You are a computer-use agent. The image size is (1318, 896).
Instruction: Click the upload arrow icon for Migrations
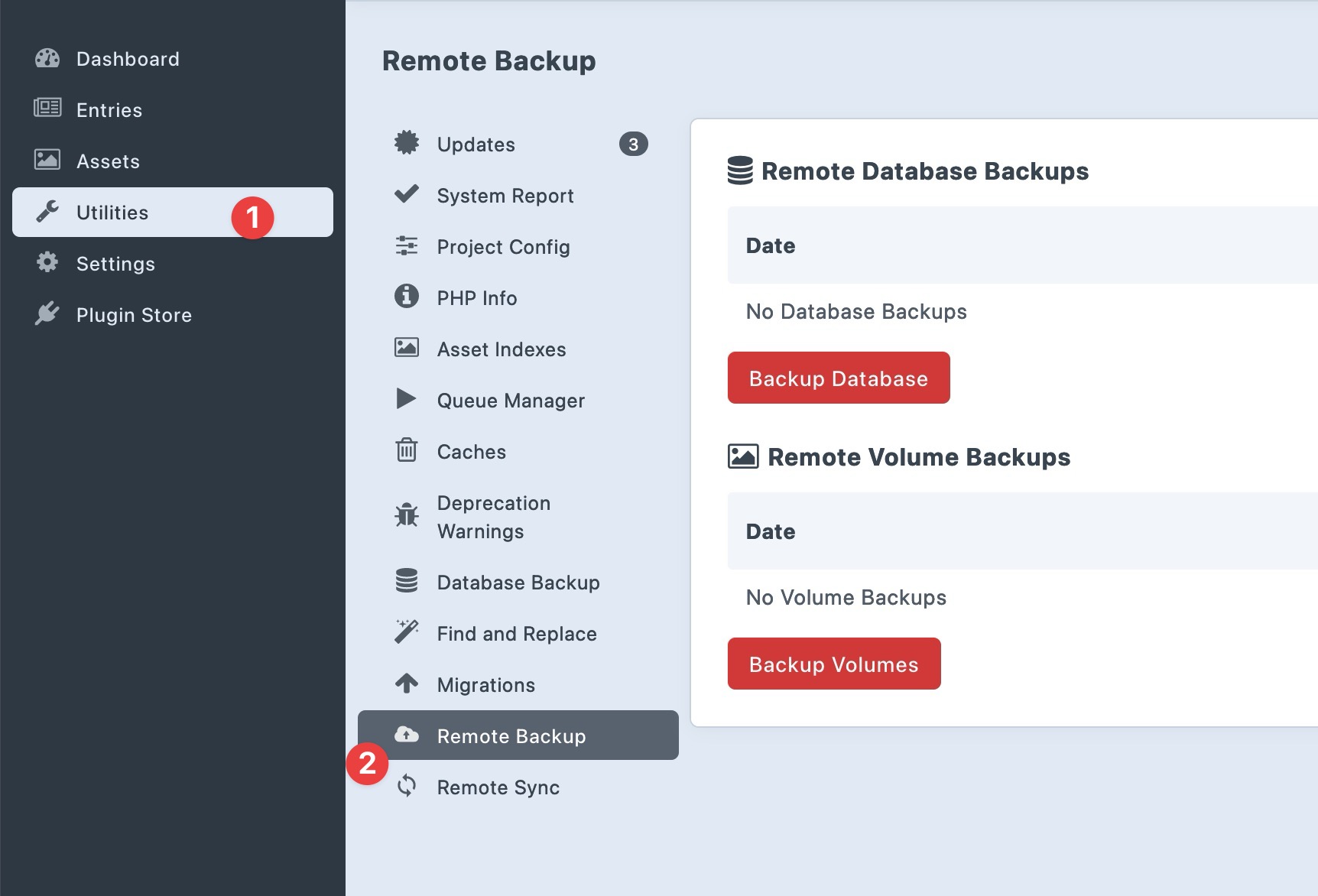406,683
